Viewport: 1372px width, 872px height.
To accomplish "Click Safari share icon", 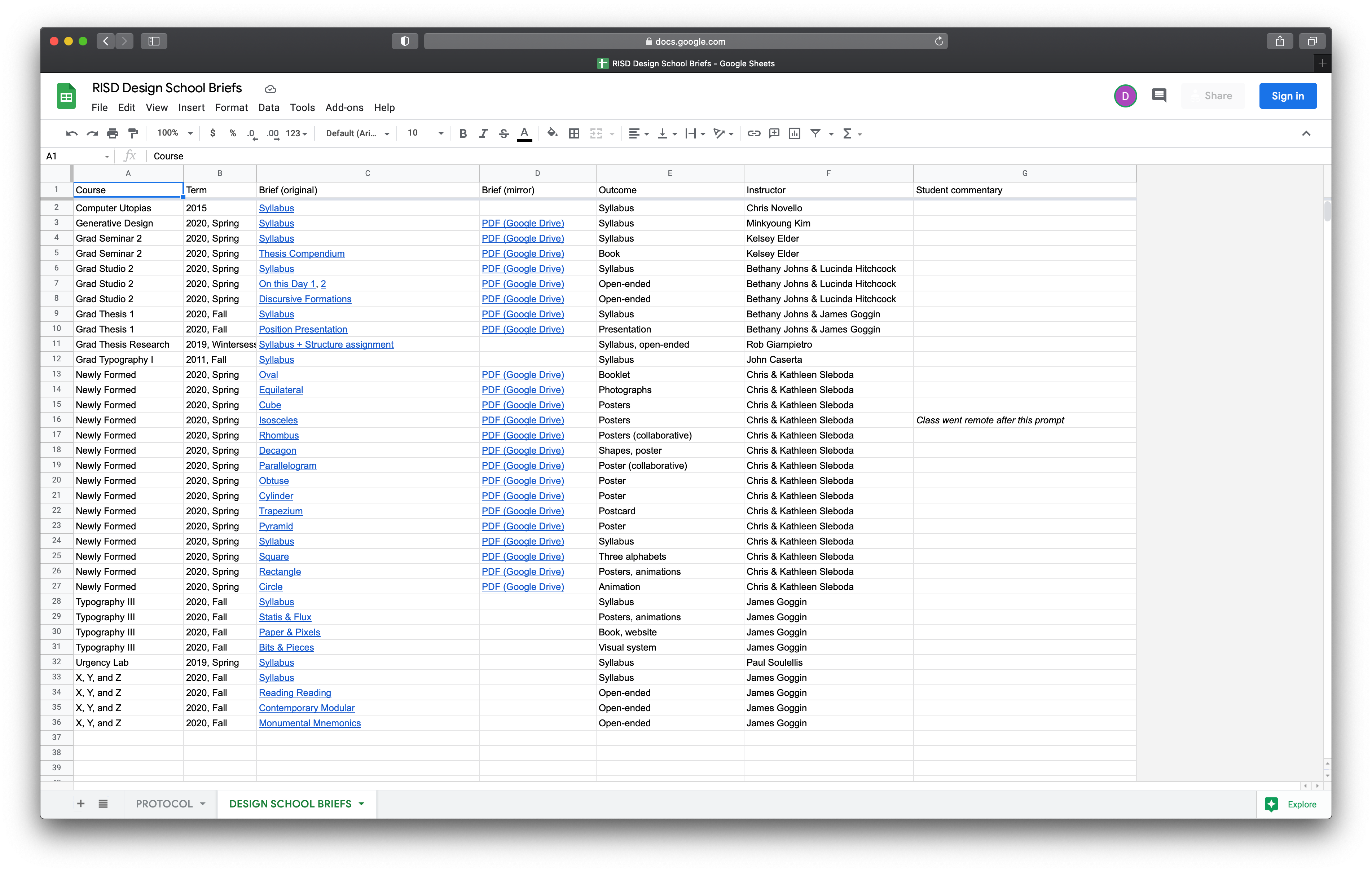I will pyautogui.click(x=1280, y=41).
